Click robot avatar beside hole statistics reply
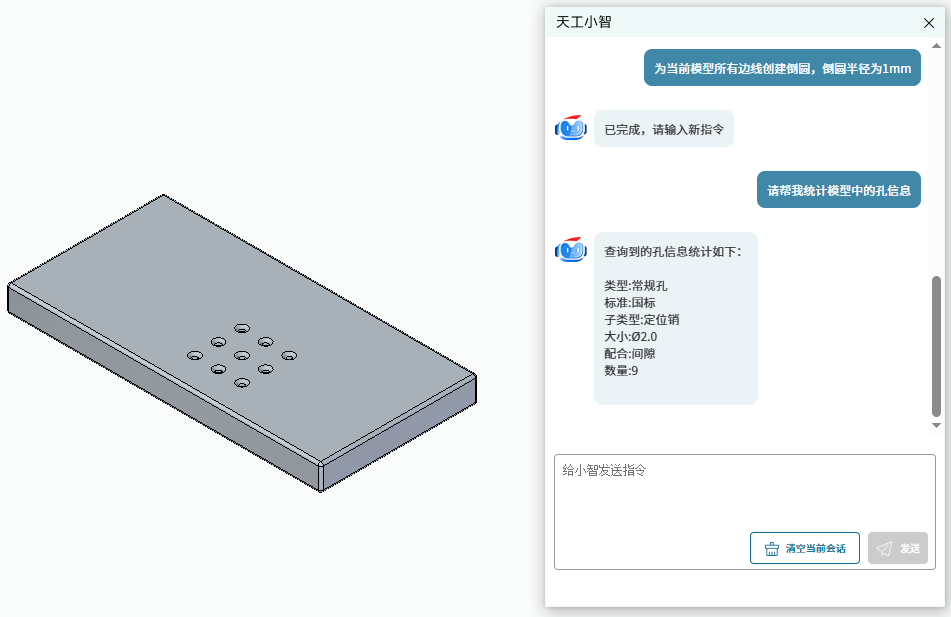Image resolution: width=951 pixels, height=617 pixels. (571, 249)
